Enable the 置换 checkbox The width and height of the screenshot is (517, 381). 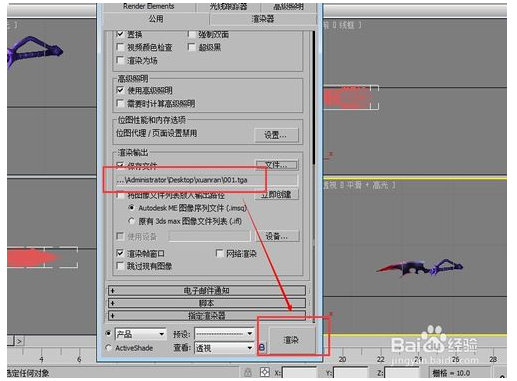pyautogui.click(x=120, y=34)
